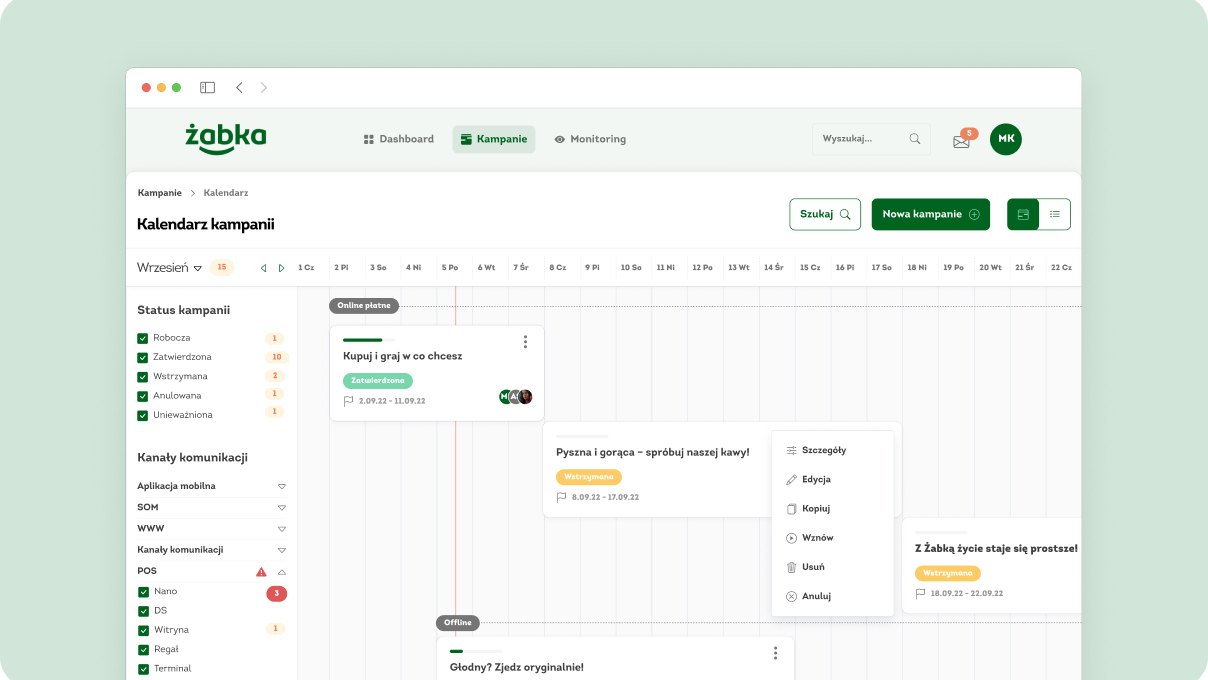This screenshot has height=680, width=1208.
Task: Uncheck the Zatwierdzona status checkbox
Action: (143, 358)
